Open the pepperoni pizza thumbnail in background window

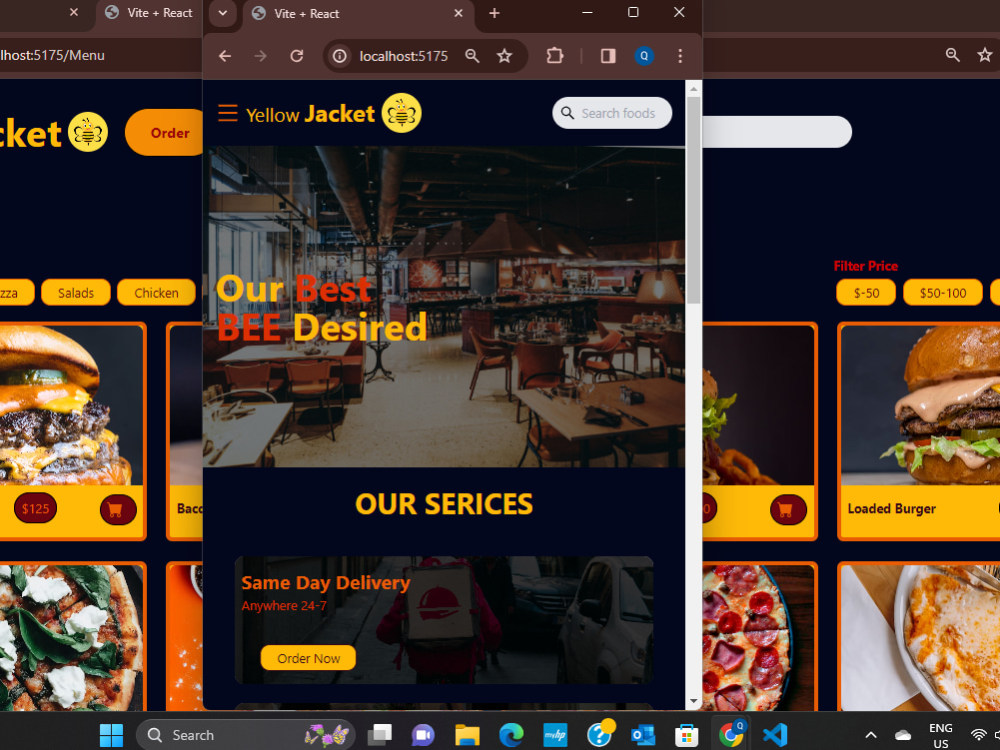click(759, 638)
